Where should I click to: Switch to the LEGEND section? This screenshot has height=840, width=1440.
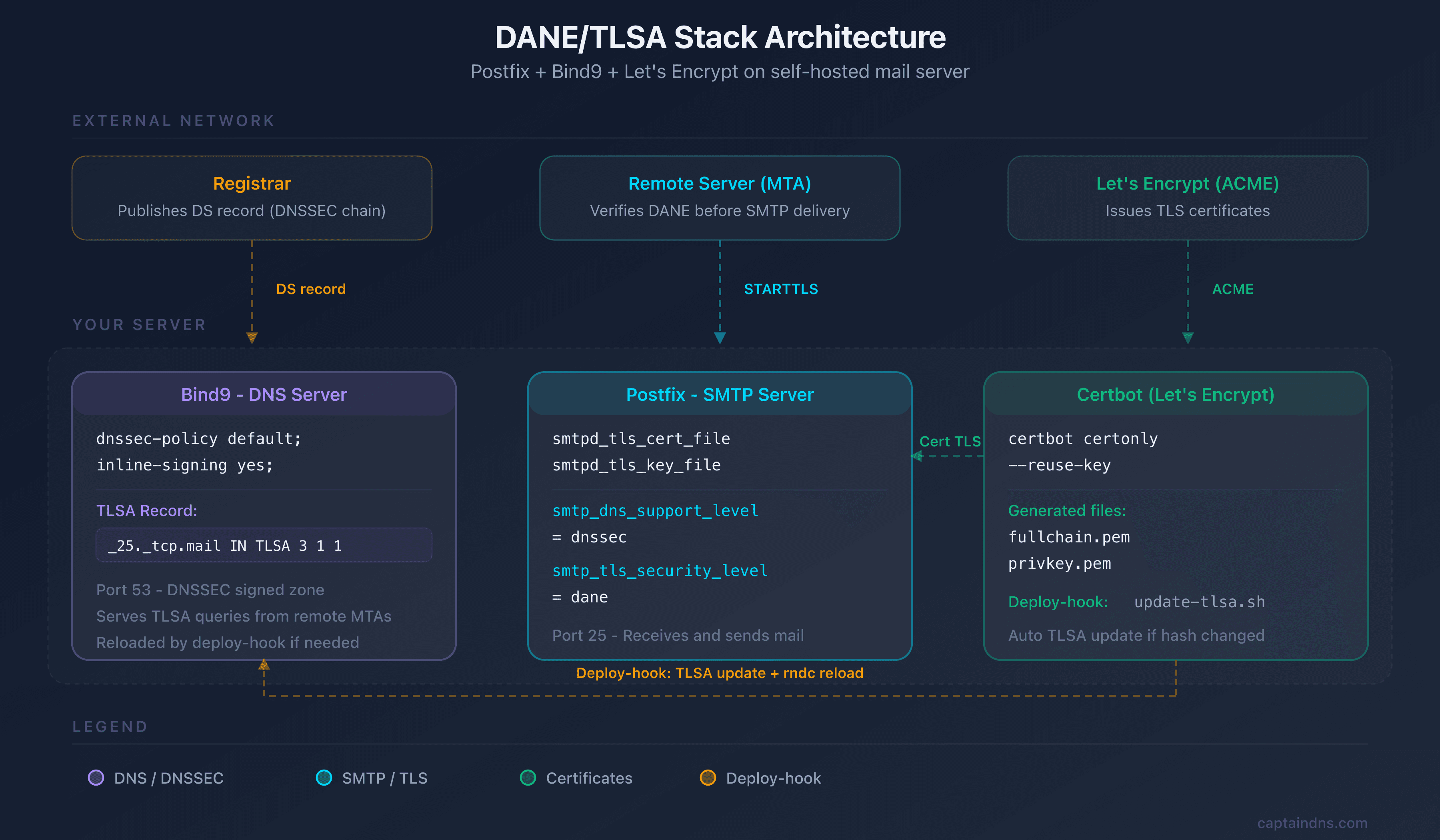(x=110, y=726)
